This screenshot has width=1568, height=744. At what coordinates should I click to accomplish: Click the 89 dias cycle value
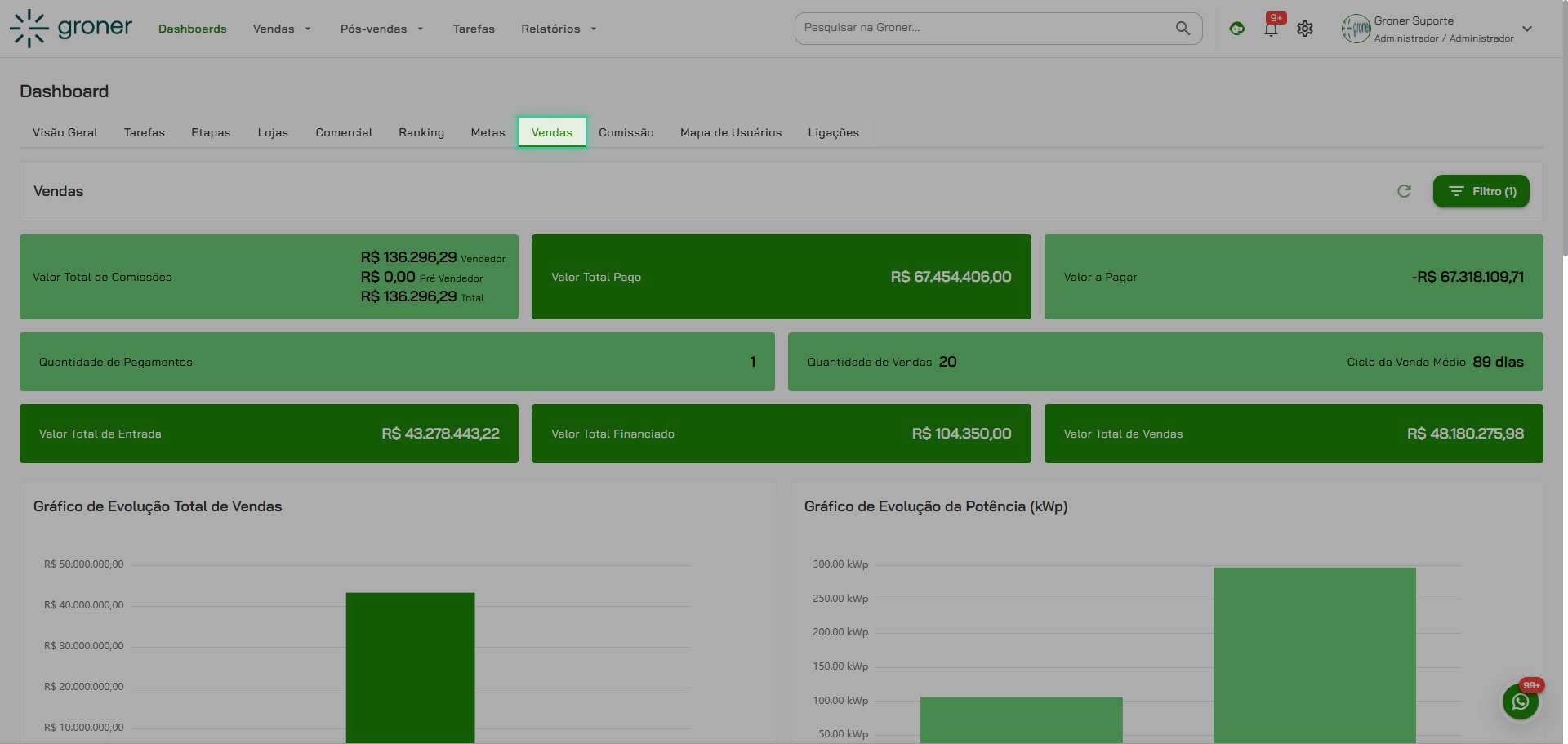[x=1498, y=362]
